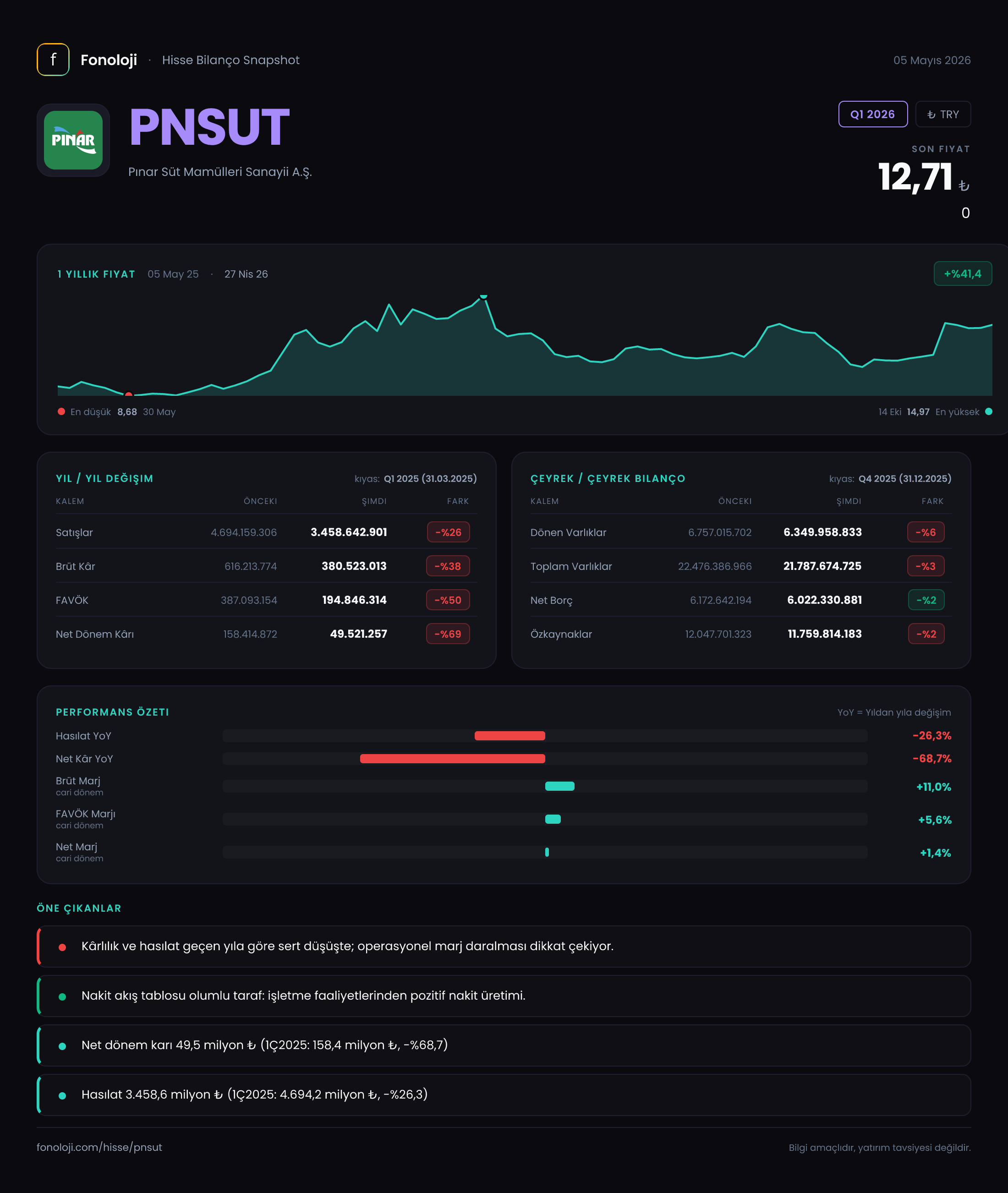Screen dimensions: 1008x1193
Task: Click the Net Marj small teal bar
Action: (547, 853)
